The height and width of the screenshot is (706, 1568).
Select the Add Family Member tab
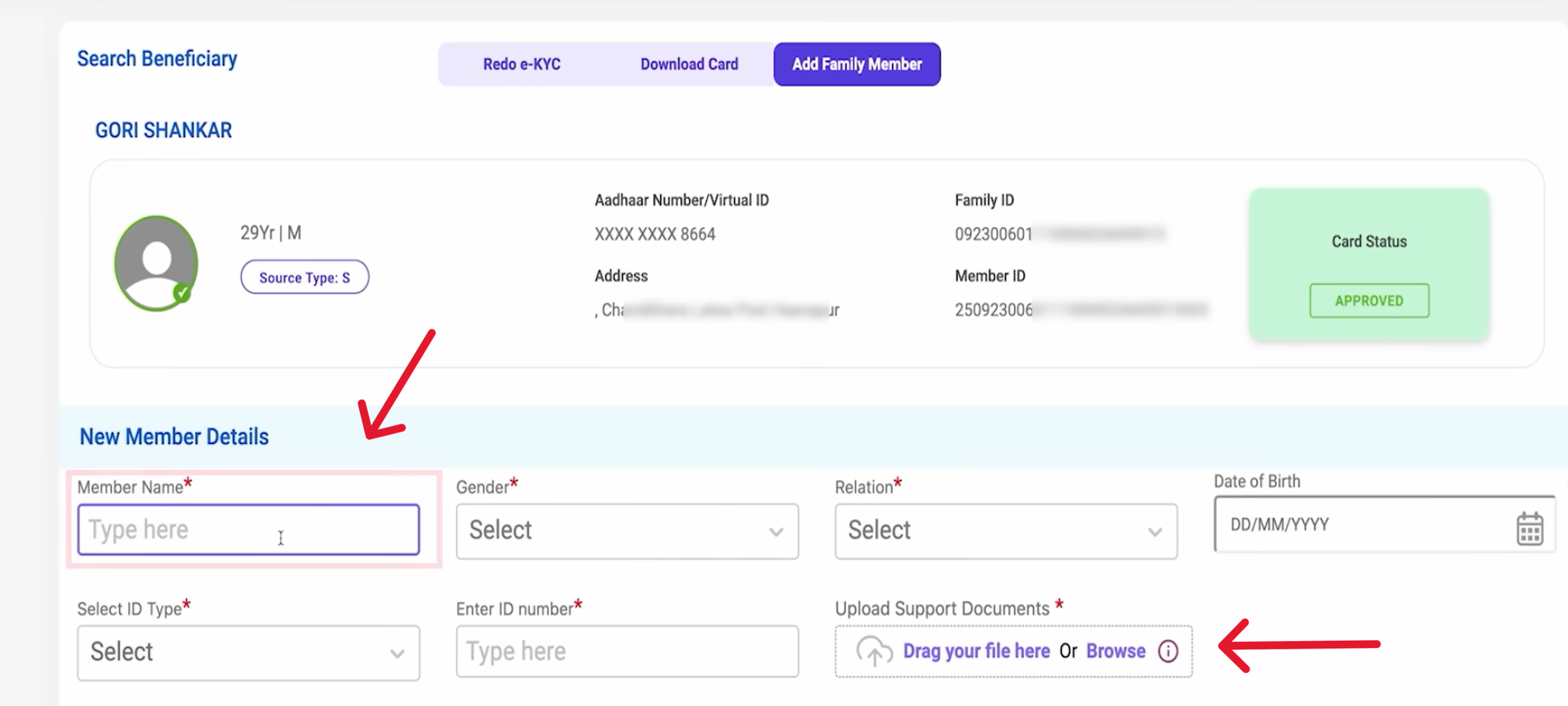pos(856,64)
